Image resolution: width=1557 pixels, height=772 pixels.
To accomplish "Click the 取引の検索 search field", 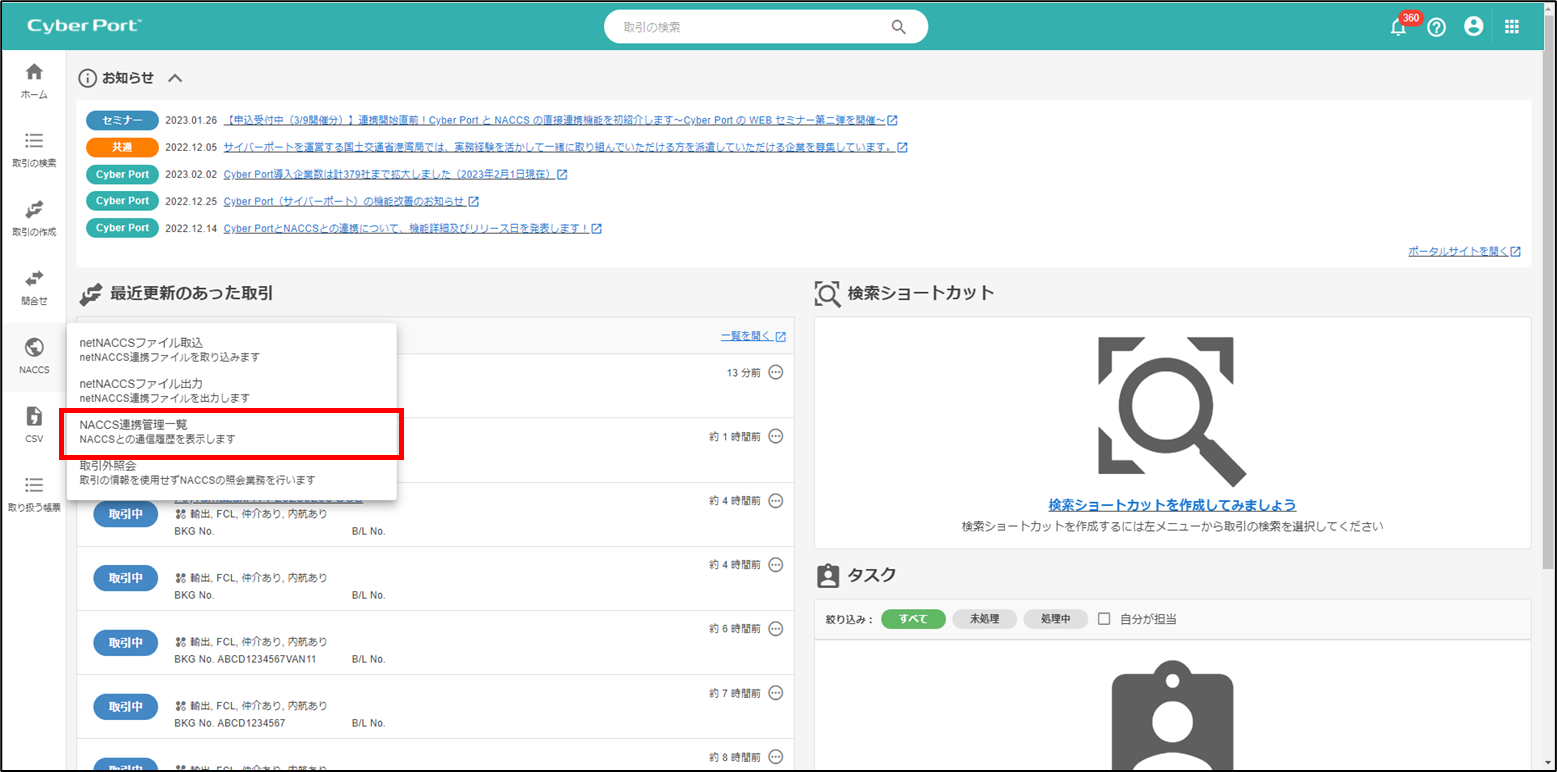I will (x=750, y=27).
